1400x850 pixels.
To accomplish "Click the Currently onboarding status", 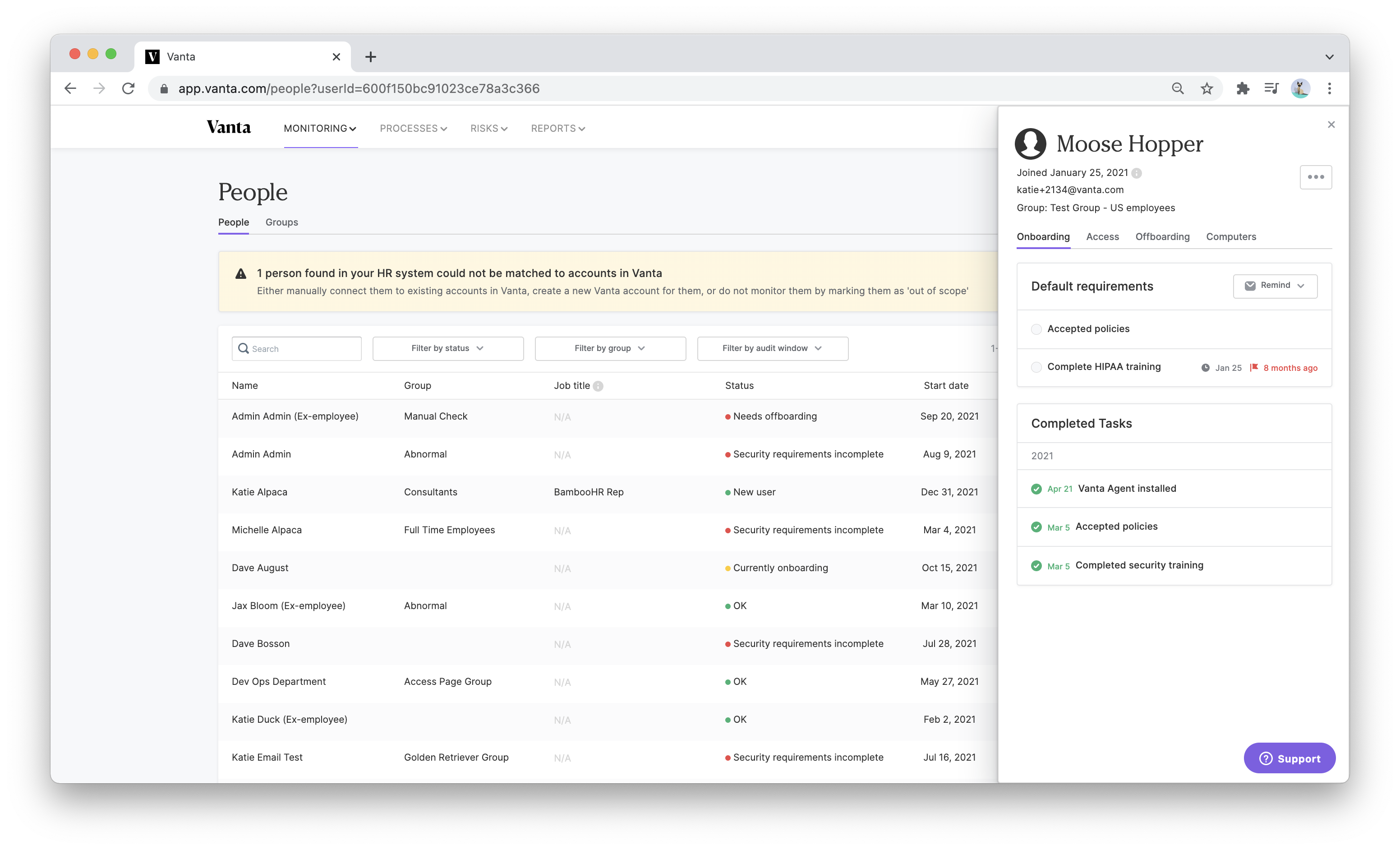I will [776, 568].
